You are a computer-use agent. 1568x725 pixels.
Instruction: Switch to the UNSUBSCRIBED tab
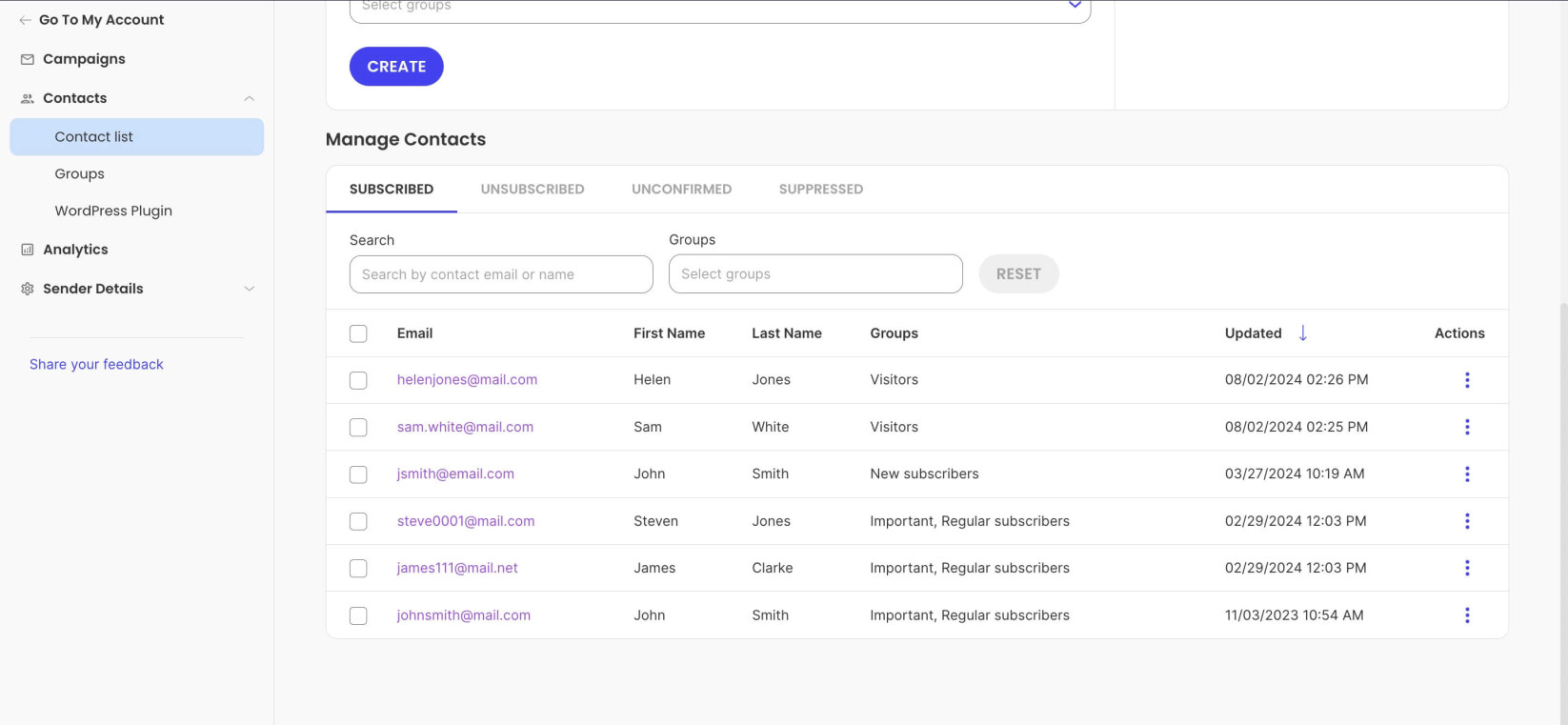tap(533, 189)
